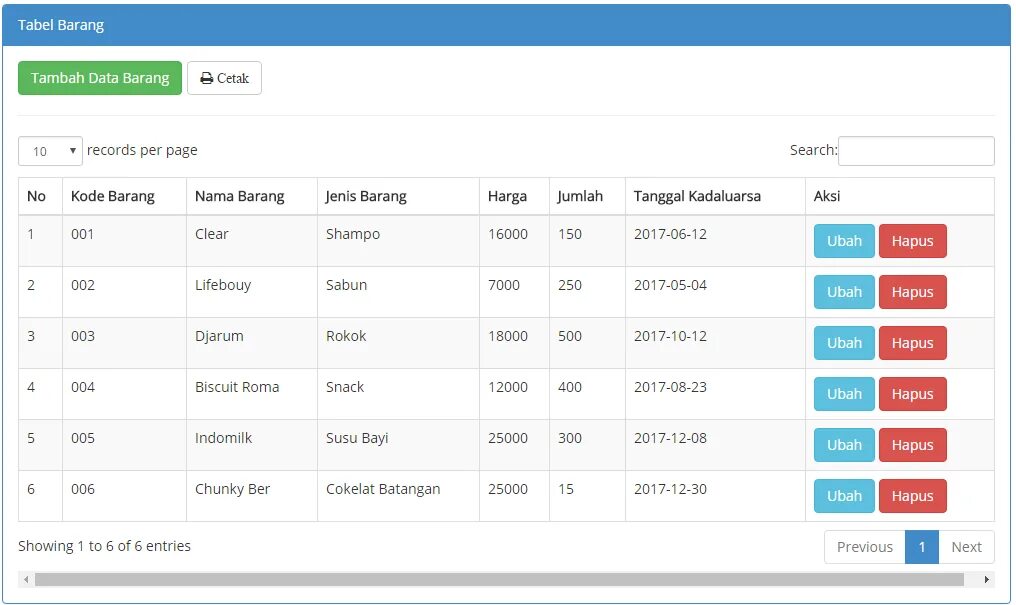Go to the Previous page

point(864,547)
